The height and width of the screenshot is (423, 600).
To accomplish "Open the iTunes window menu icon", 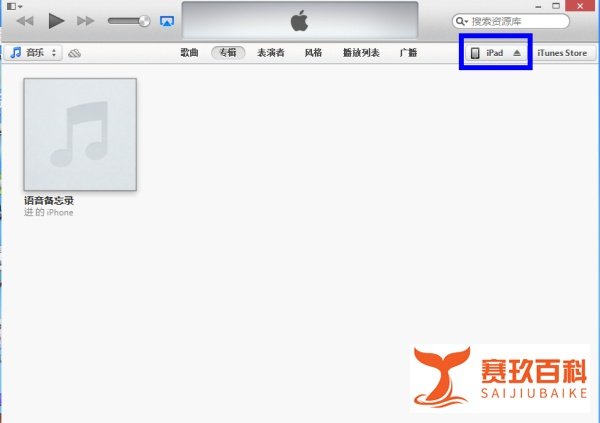I will pos(14,6).
